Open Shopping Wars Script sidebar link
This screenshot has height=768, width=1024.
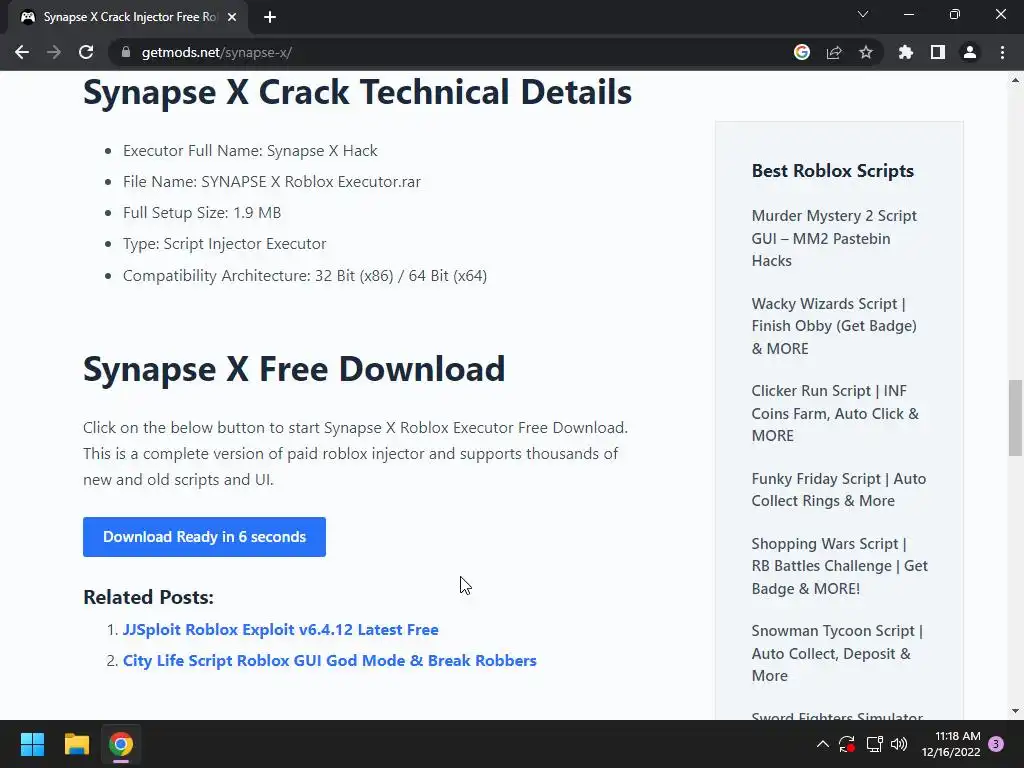[x=840, y=566]
